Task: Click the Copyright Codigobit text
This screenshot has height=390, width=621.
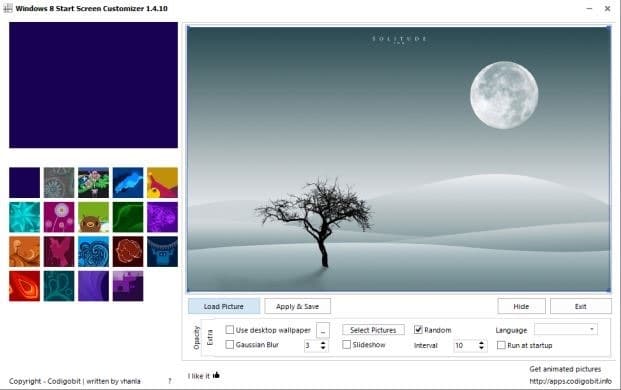Action: 75,381
